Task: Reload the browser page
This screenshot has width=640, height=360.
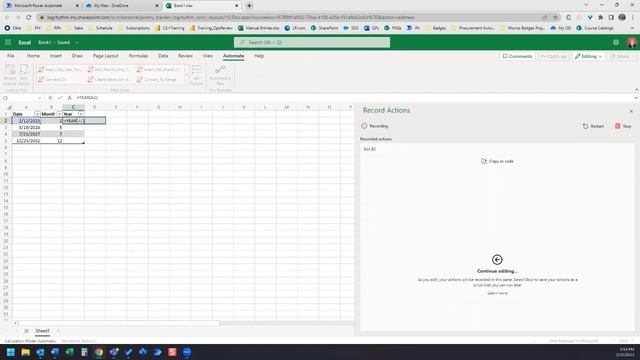Action: (x=29, y=18)
